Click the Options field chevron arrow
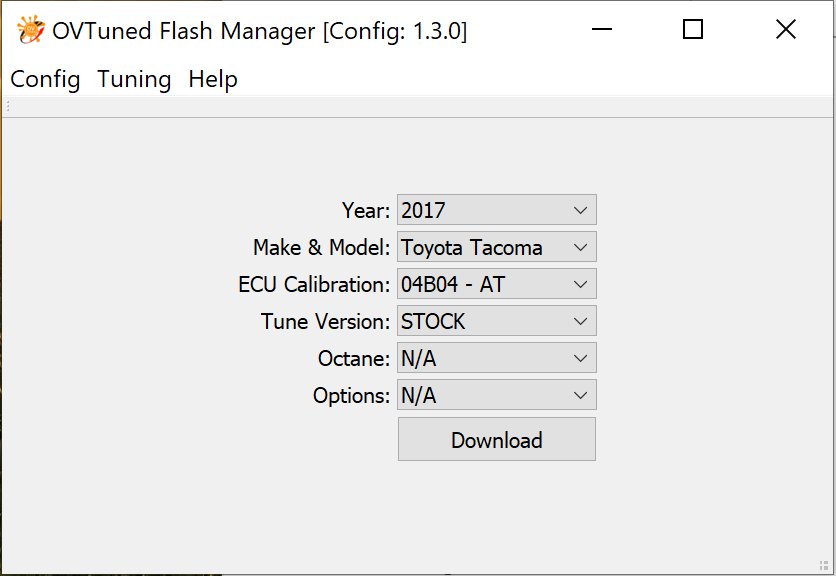Screen dimensions: 836x576 pyautogui.click(x=581, y=395)
